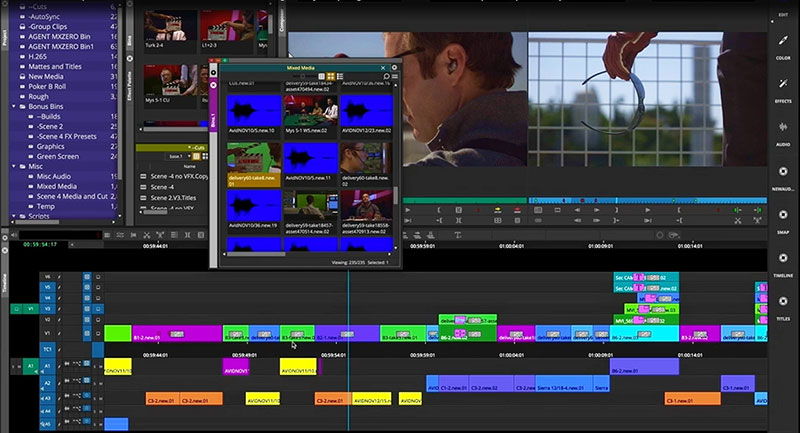Screen dimensions: 800x433
Task: Step one frame backward in record monitor
Action: (577, 210)
